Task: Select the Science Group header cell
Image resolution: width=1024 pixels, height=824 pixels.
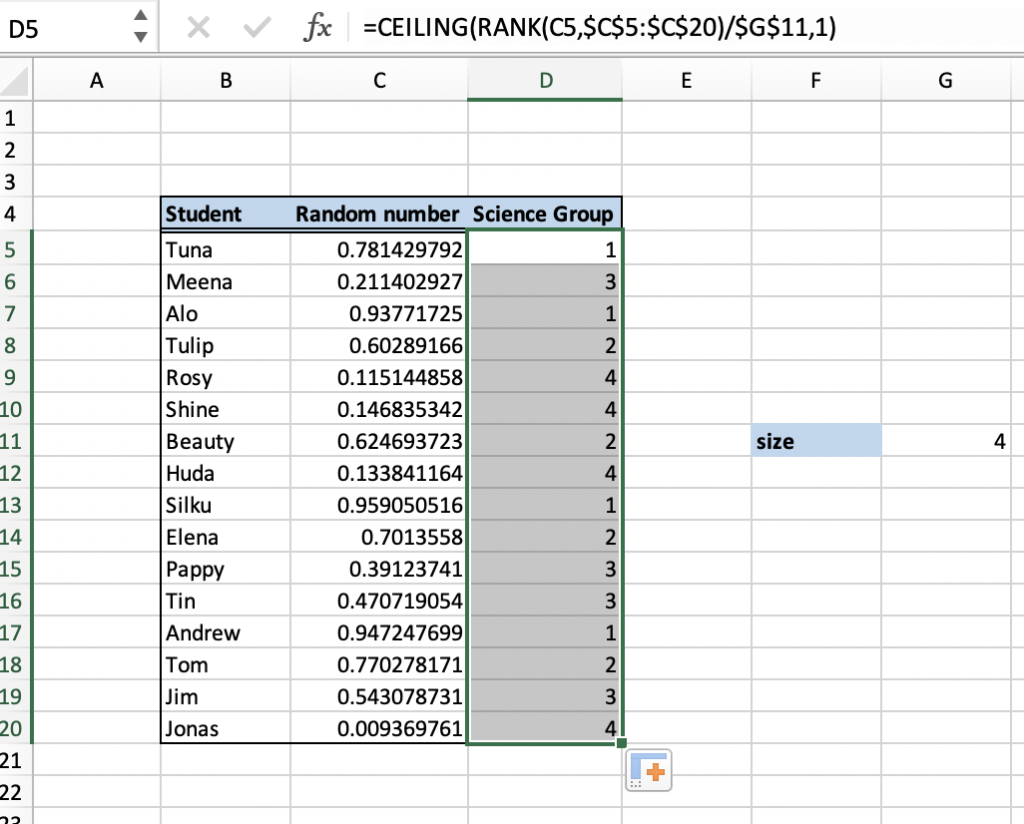Action: pos(545,213)
